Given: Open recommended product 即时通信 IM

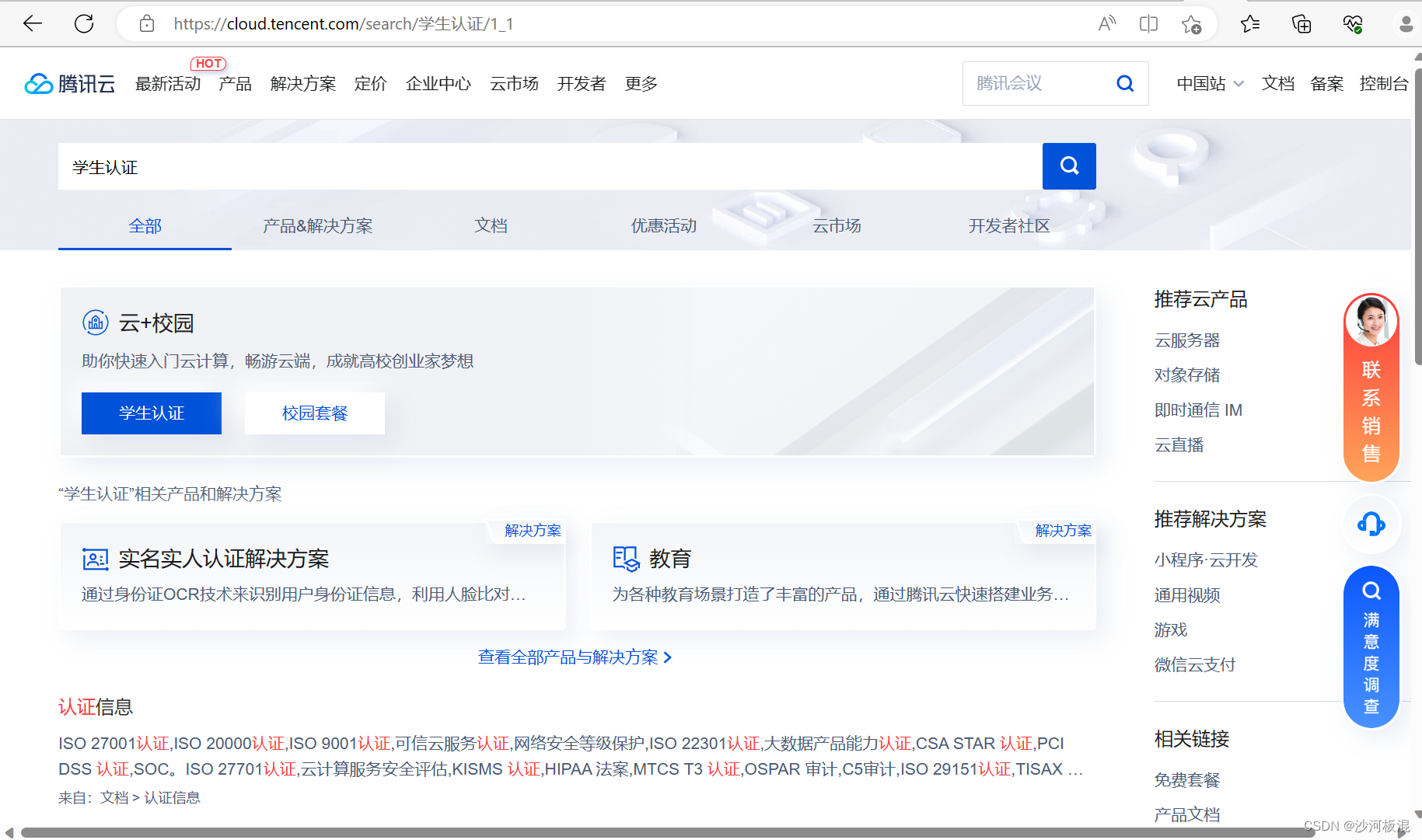Looking at the screenshot, I should pos(1198,410).
